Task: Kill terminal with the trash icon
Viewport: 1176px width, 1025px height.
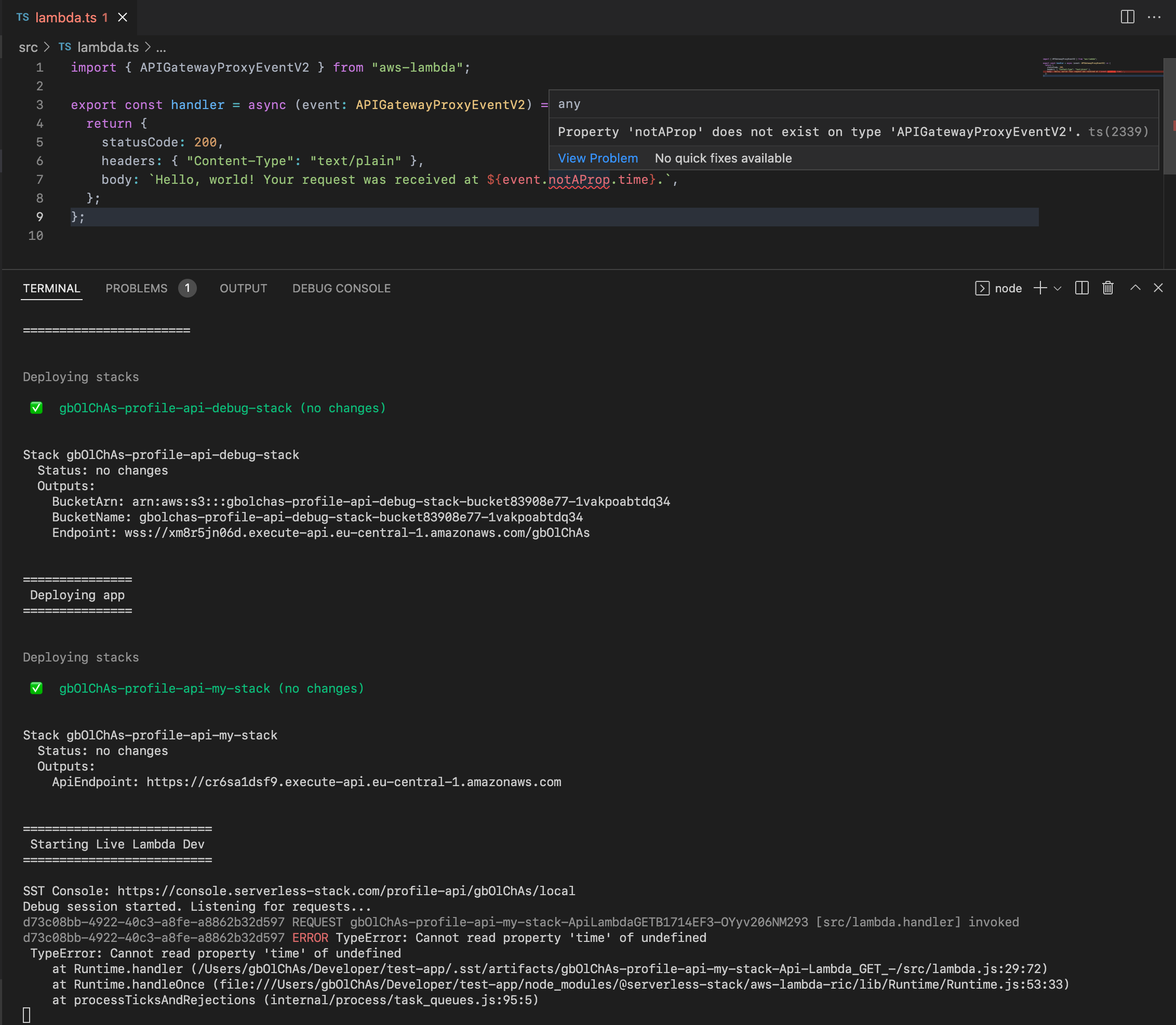Action: click(1108, 288)
